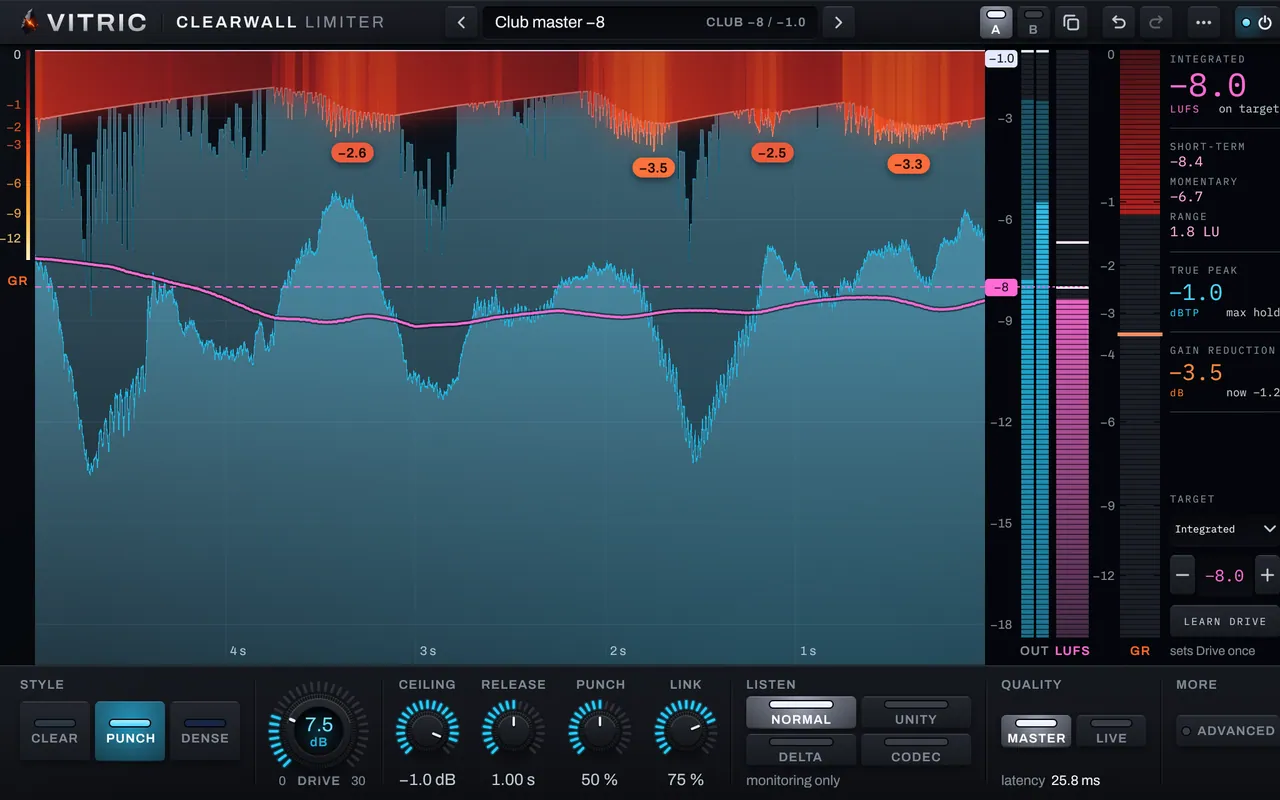Screen dimensions: 1280x800
Task: Switch to the A state
Action: (996, 22)
